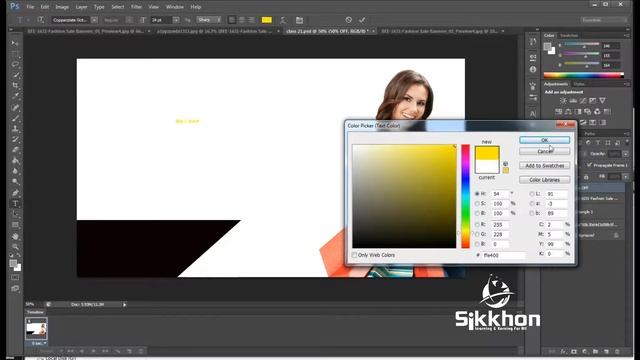Click the H value input field
Image resolution: width=640 pixels, height=360 pixels.
(x=500, y=194)
